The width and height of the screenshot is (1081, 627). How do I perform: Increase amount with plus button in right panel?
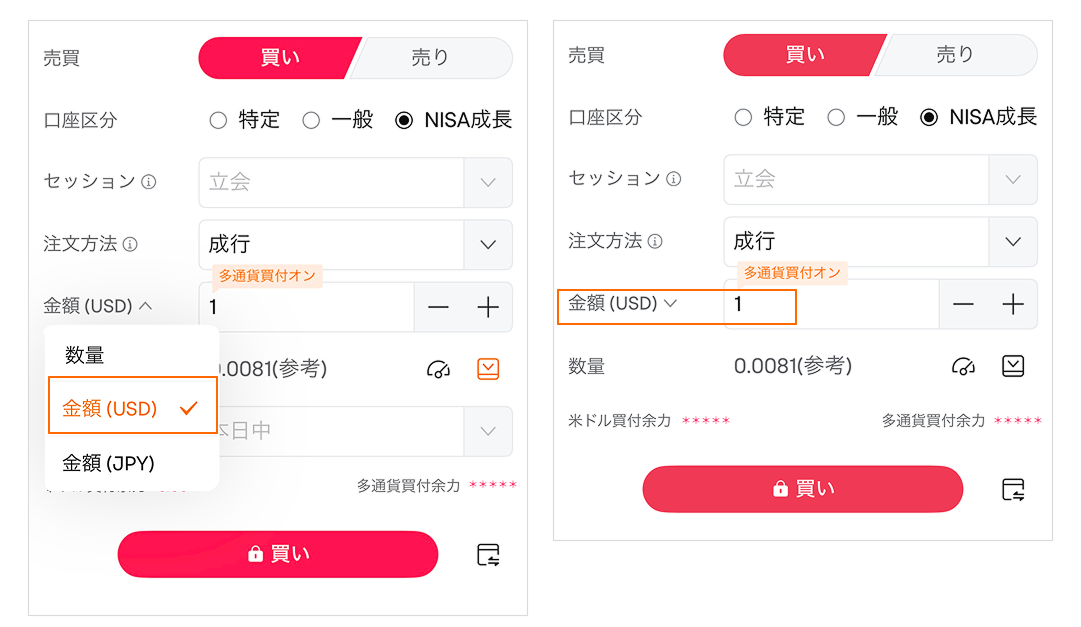point(1013,304)
